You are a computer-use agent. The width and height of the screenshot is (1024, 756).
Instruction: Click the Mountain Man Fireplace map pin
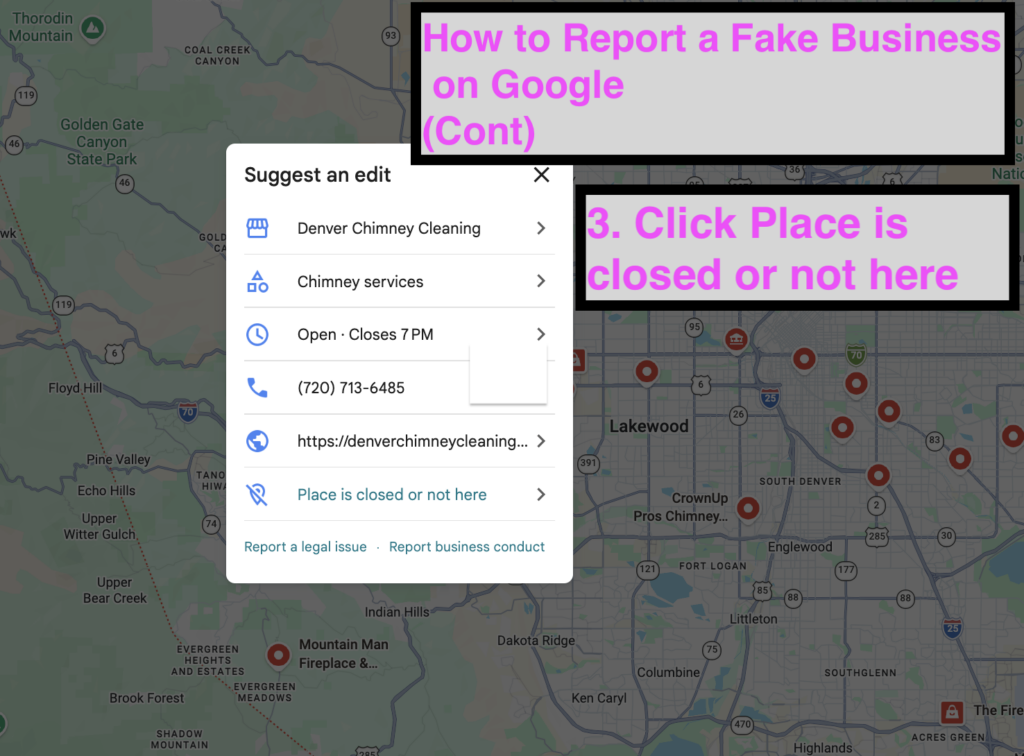coord(278,654)
